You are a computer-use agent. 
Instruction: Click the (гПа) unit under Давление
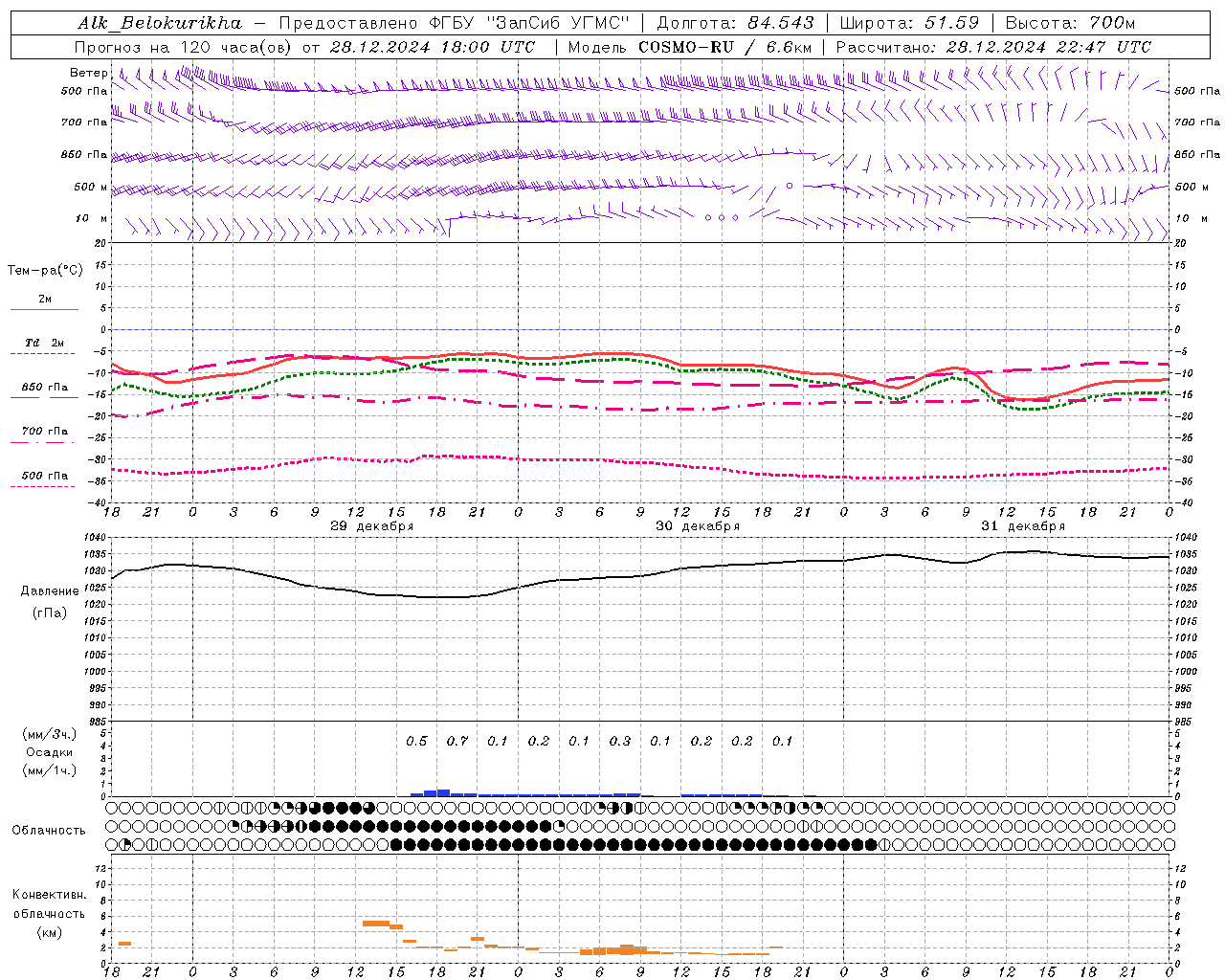[50, 613]
